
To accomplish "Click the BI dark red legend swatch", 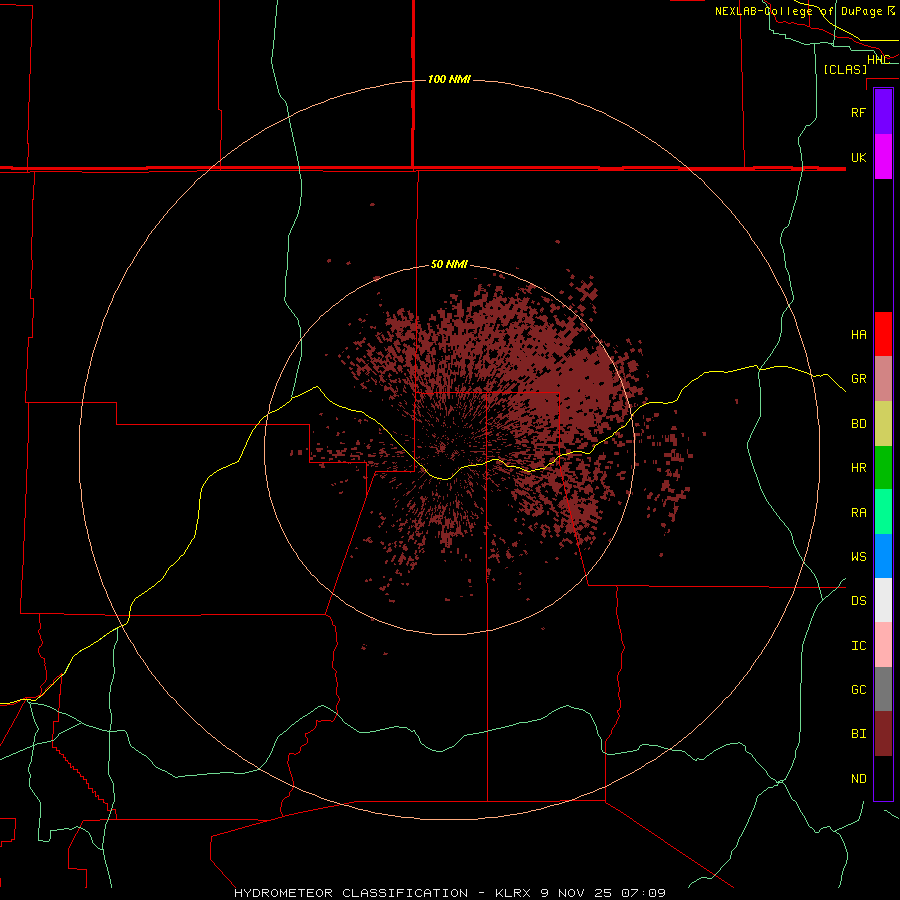I will point(883,734).
